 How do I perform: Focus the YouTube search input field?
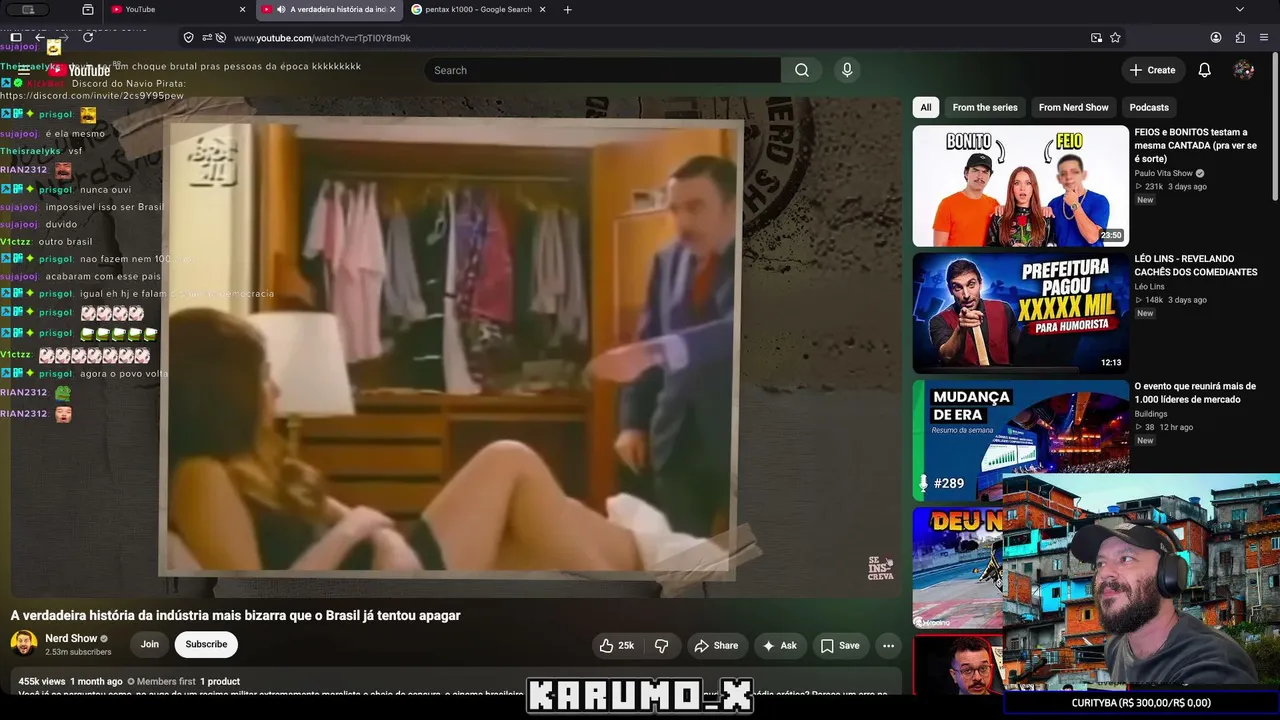click(x=602, y=70)
